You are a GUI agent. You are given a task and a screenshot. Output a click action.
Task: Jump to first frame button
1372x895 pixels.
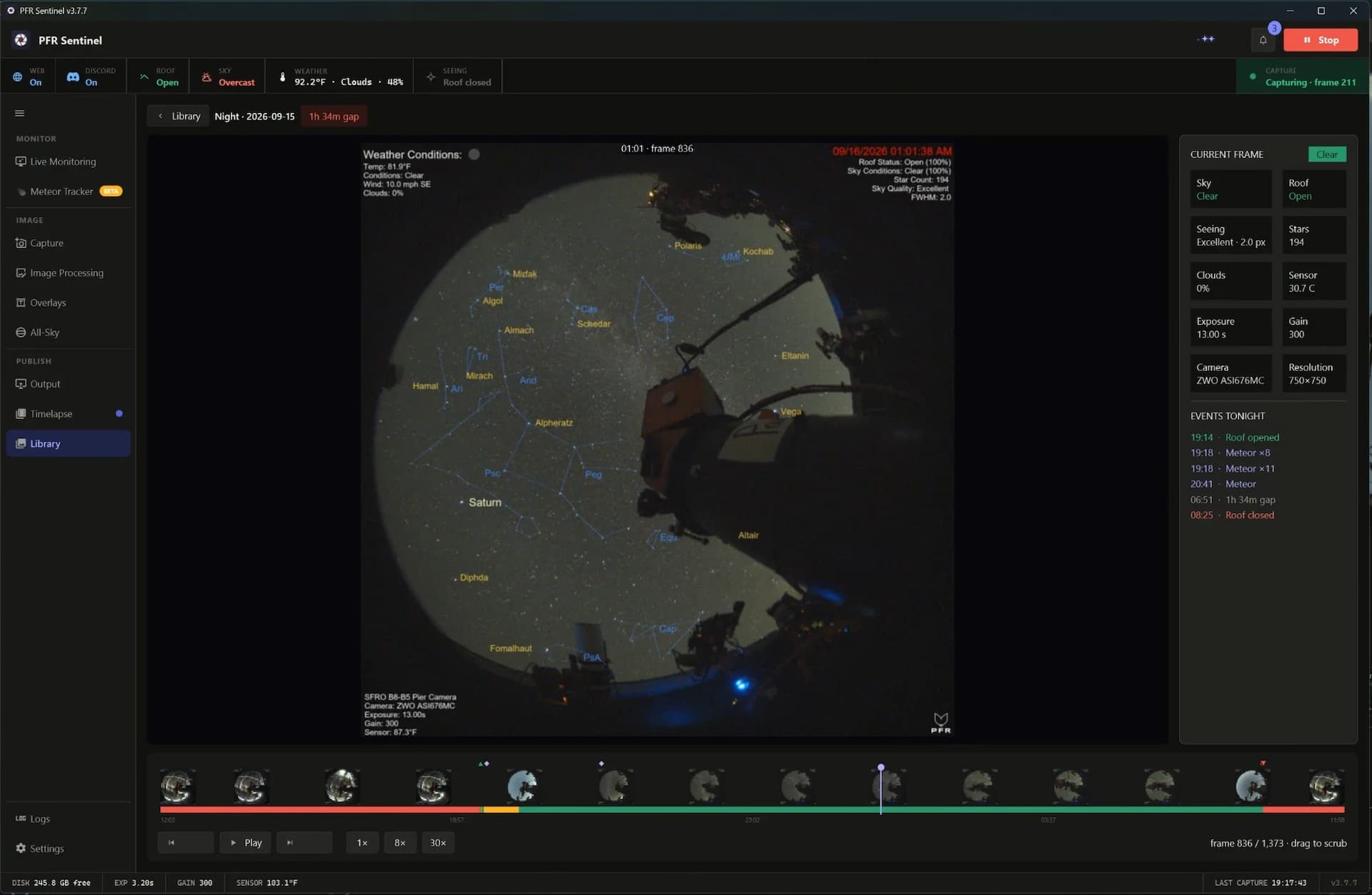pyautogui.click(x=185, y=843)
